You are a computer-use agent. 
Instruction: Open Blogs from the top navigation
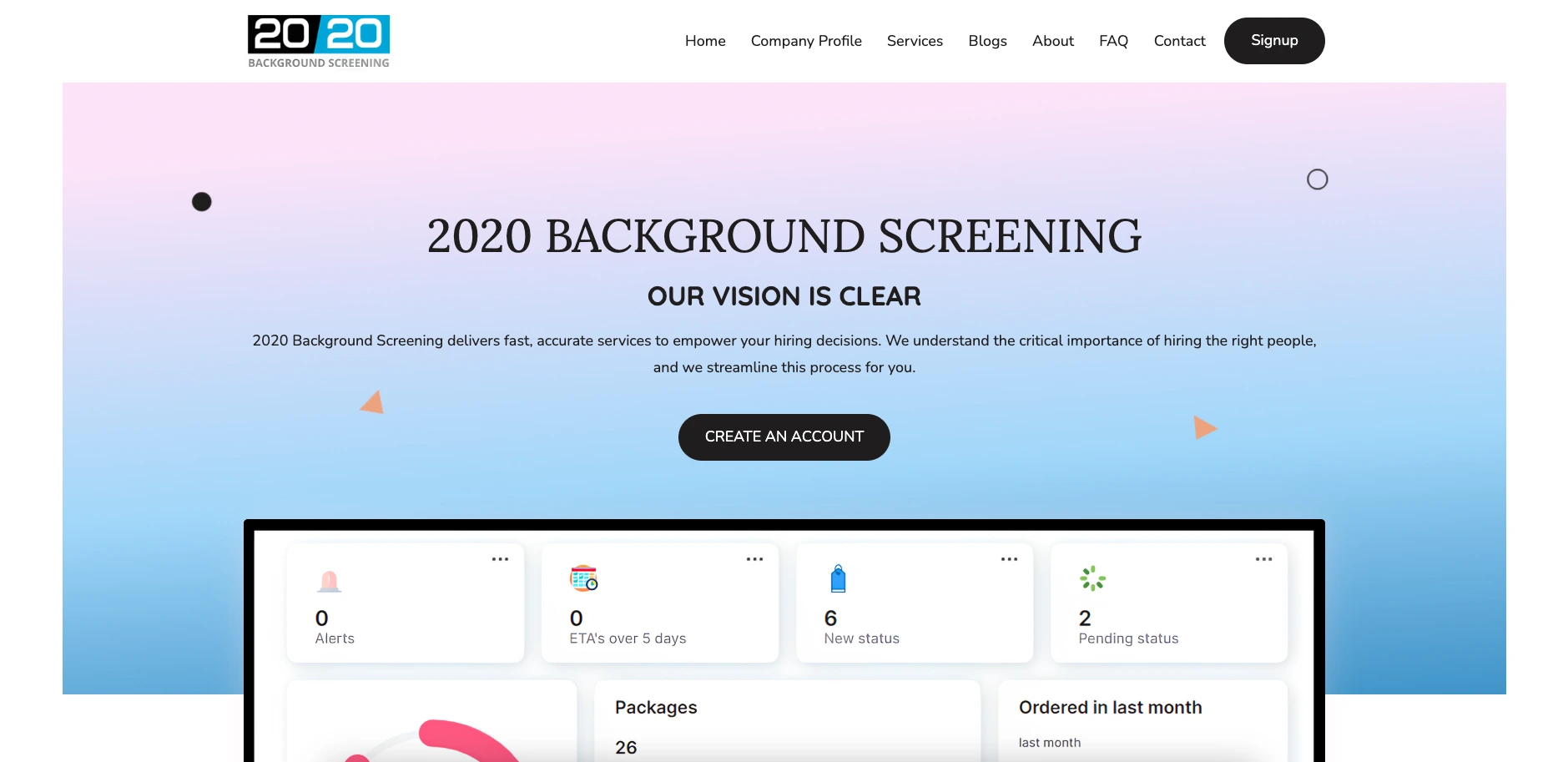pyautogui.click(x=987, y=41)
